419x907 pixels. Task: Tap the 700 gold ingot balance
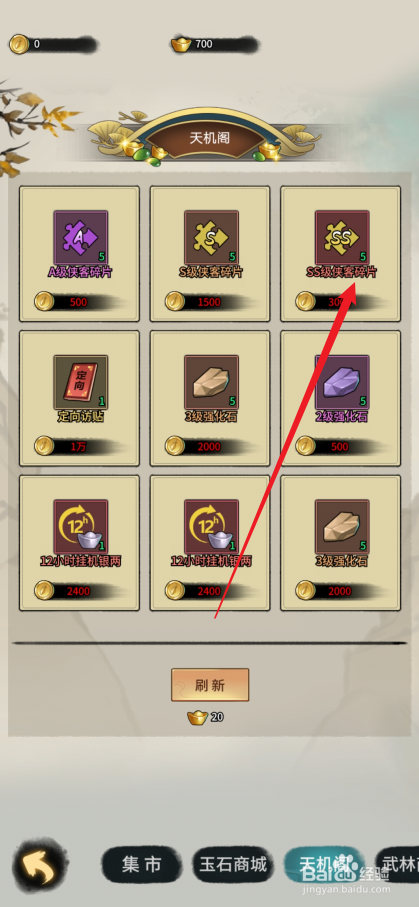tap(214, 44)
